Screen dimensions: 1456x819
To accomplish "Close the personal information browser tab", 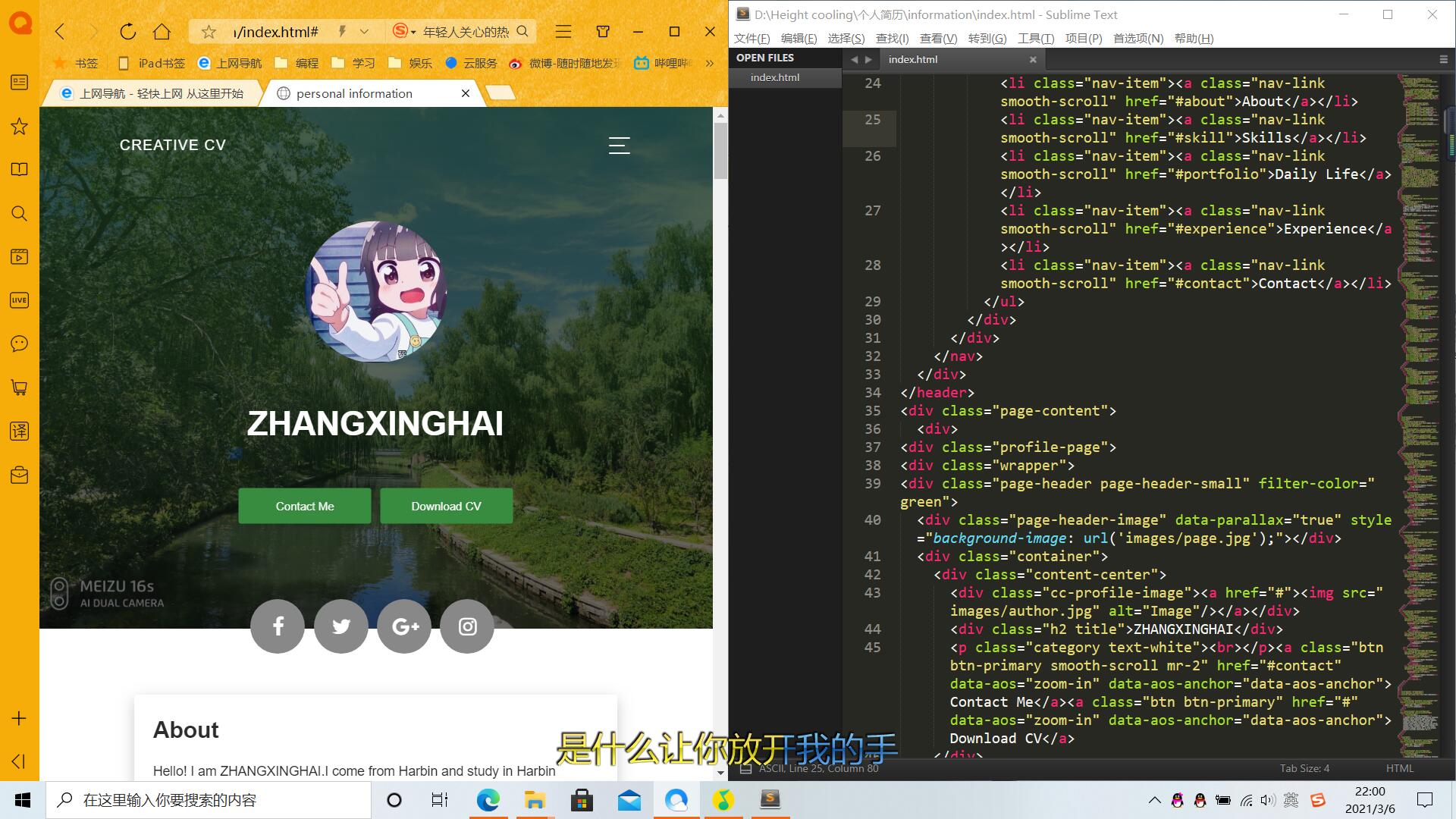I will [x=466, y=93].
